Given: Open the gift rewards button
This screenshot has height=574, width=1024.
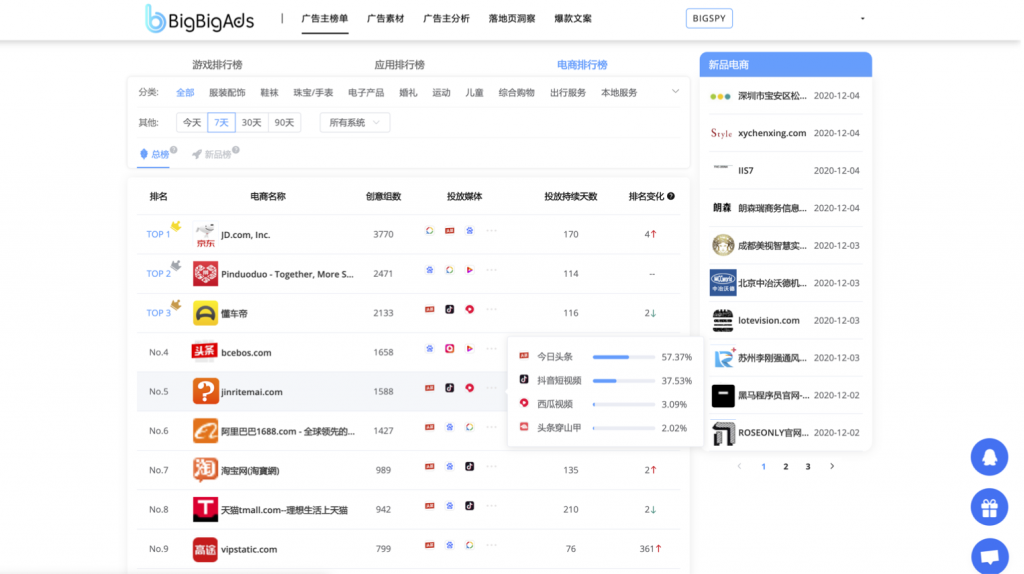Looking at the screenshot, I should 989,507.
